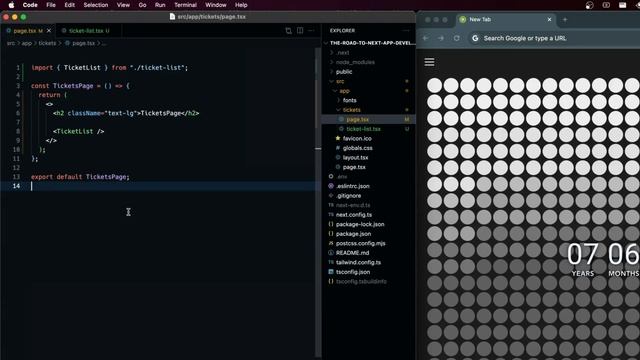Click the browser back arrow
This screenshot has width=640, height=360.
coord(426,38)
